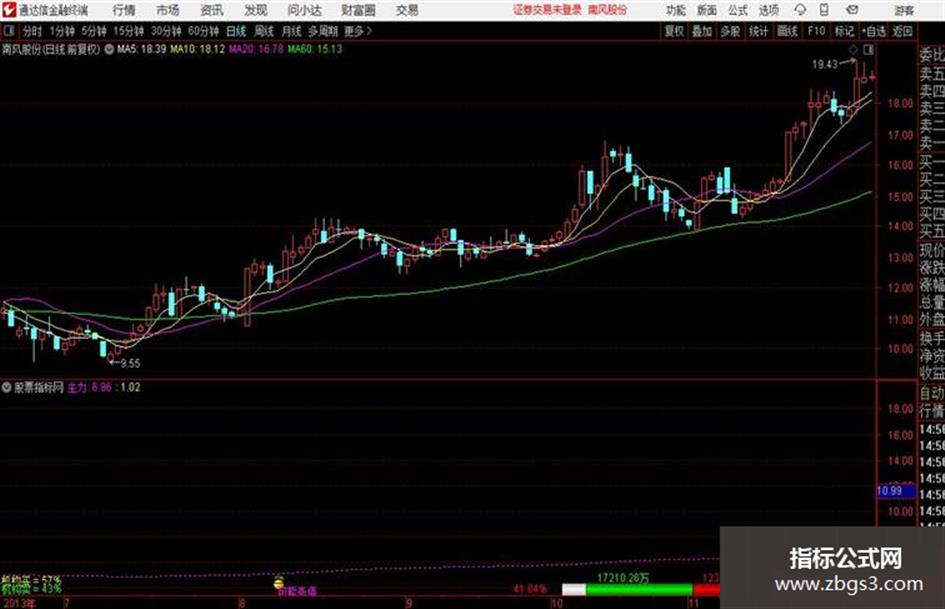This screenshot has width=945, height=609.
Task: Click the month 9 timeline marker
Action: pyautogui.click(x=409, y=603)
